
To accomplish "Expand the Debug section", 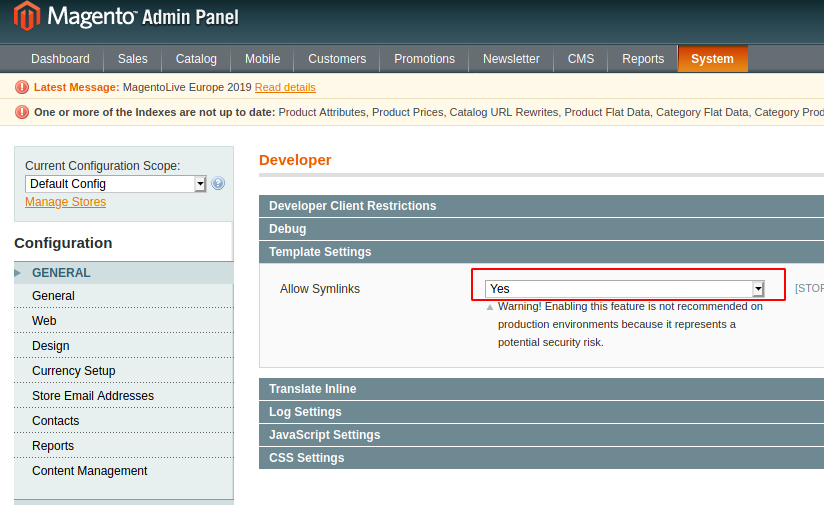I will pyautogui.click(x=541, y=229).
